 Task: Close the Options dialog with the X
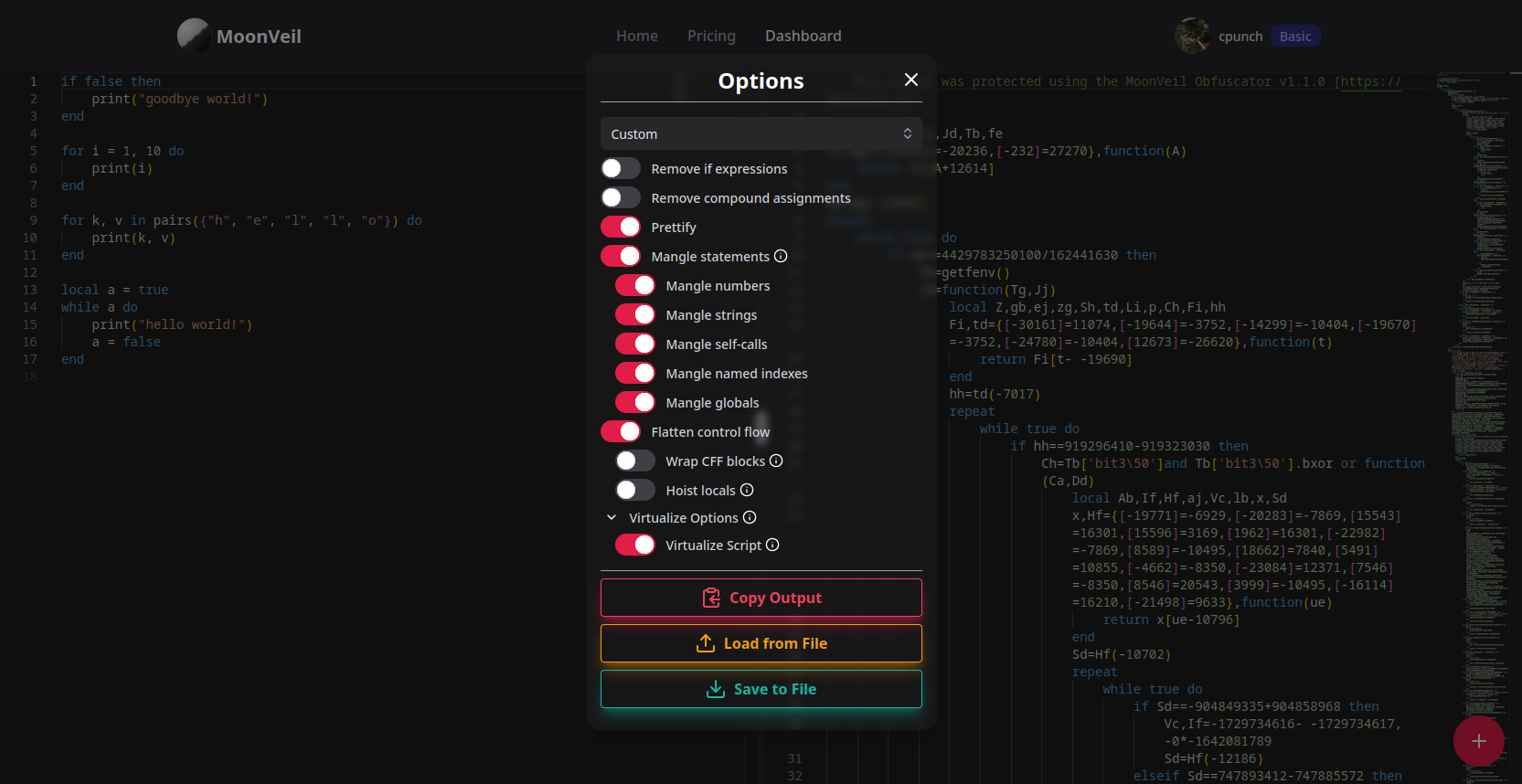pos(910,80)
